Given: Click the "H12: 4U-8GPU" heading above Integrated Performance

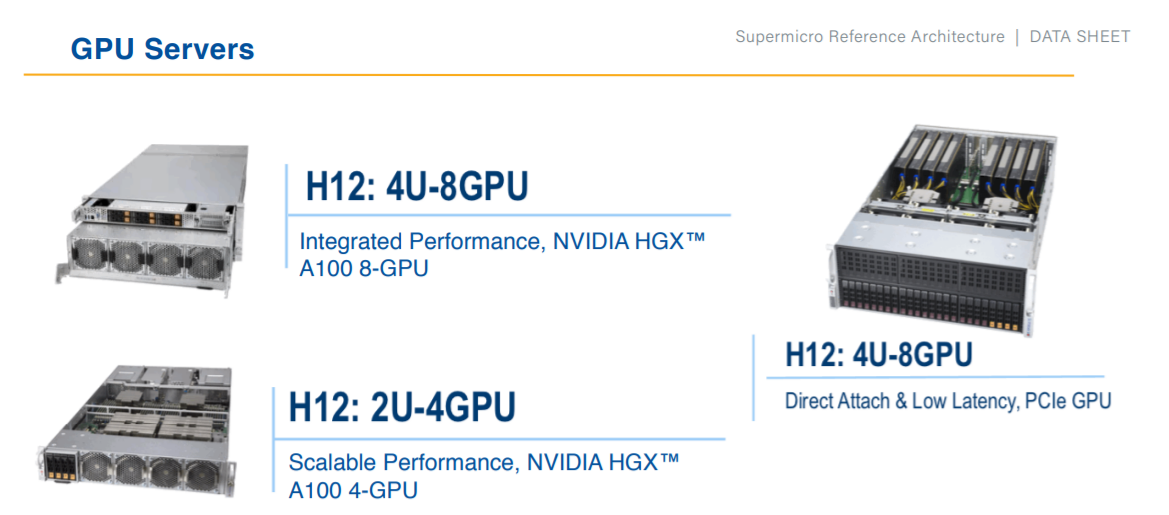Looking at the screenshot, I should pos(417,187).
